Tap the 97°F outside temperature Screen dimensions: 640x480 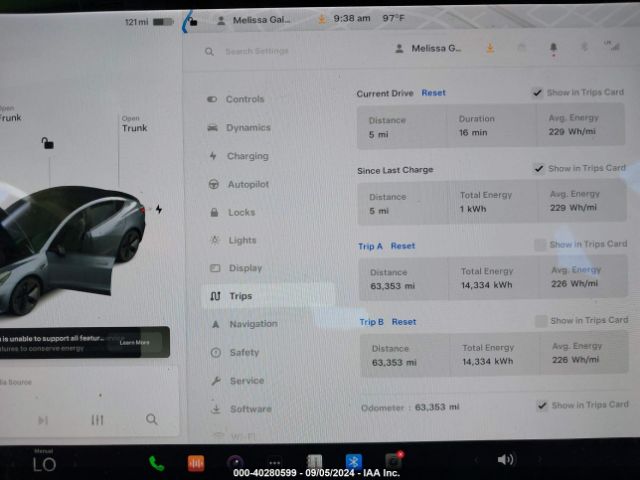[x=393, y=18]
